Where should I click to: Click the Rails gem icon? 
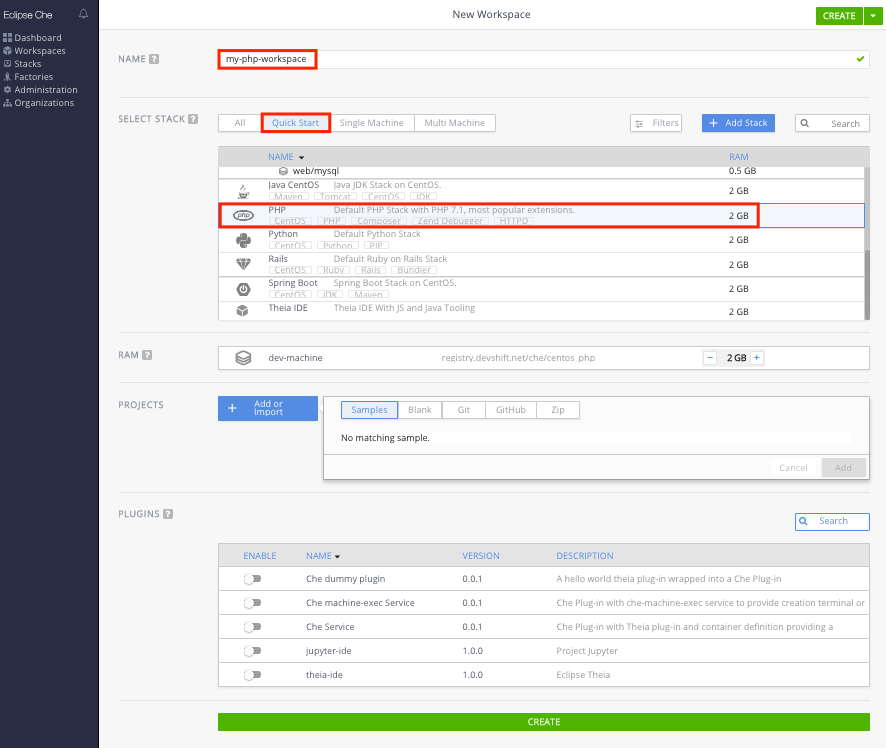click(x=243, y=264)
